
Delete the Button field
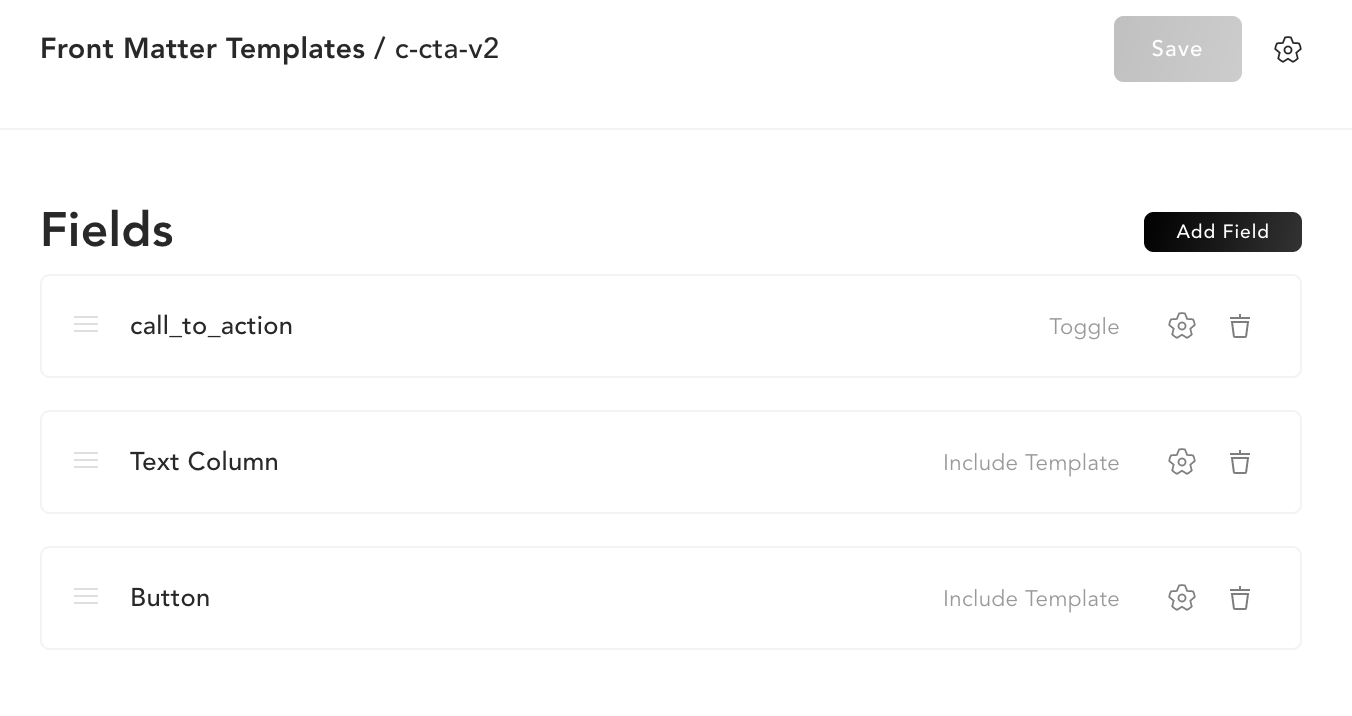point(1240,598)
